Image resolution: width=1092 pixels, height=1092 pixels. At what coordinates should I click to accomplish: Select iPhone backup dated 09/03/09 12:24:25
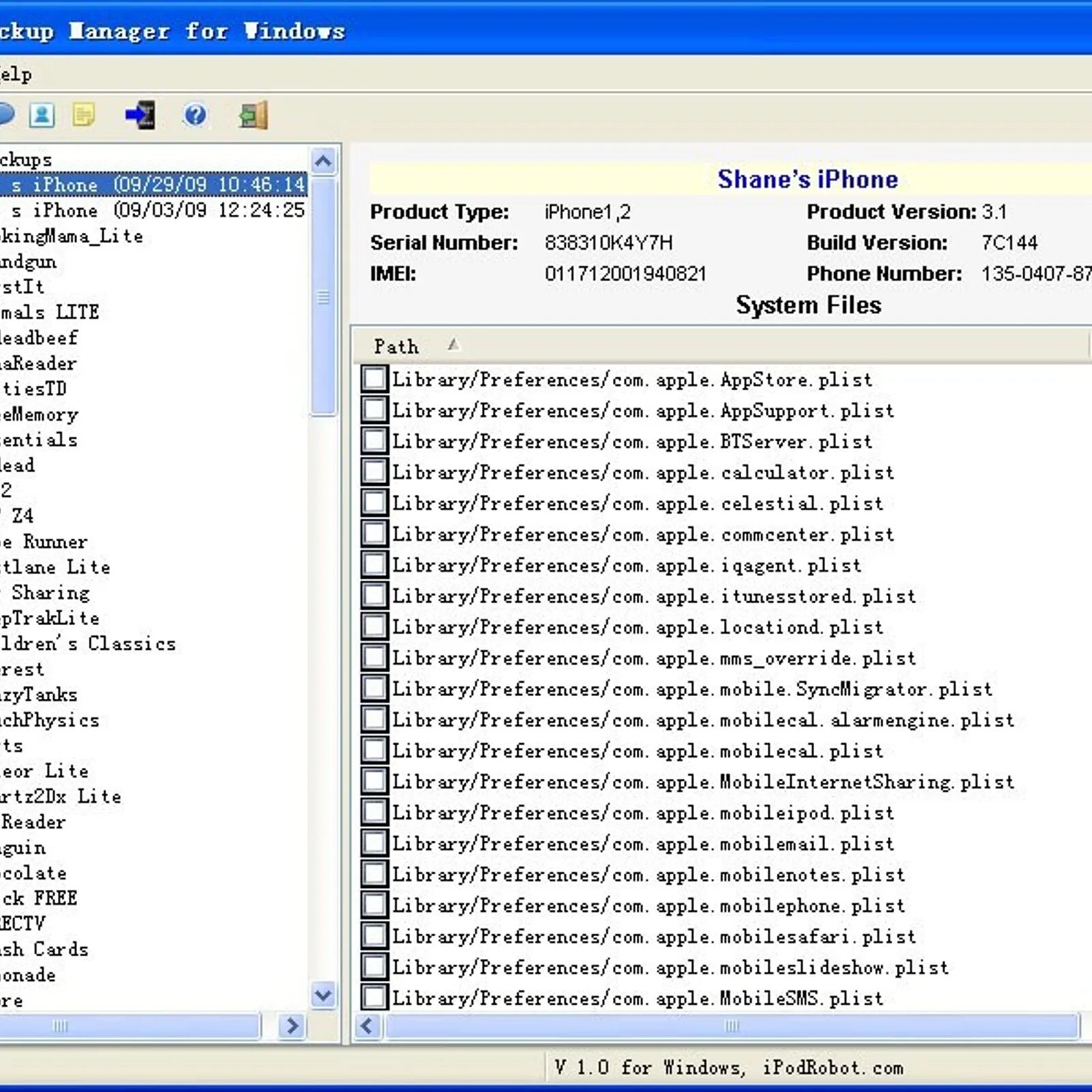(154, 210)
